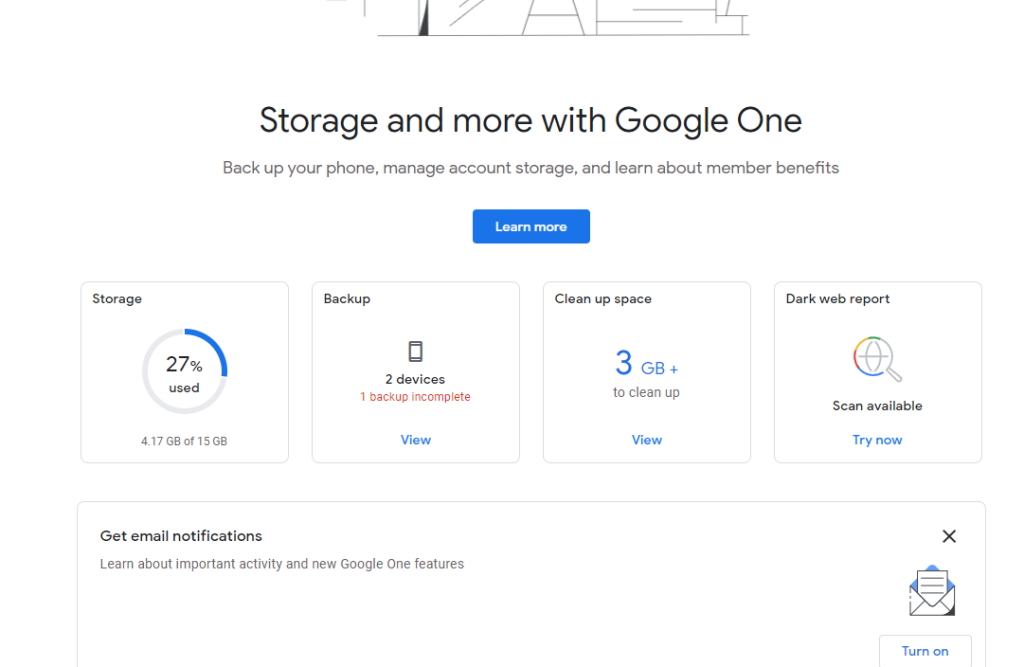Click the 'Scan available' status label
Screen dimensions: 1024x667
(877, 406)
